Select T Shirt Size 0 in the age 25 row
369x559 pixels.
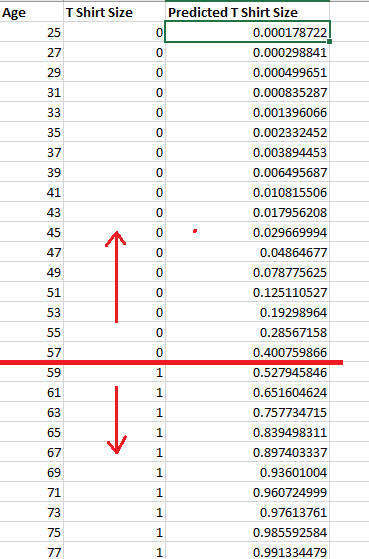pyautogui.click(x=114, y=32)
